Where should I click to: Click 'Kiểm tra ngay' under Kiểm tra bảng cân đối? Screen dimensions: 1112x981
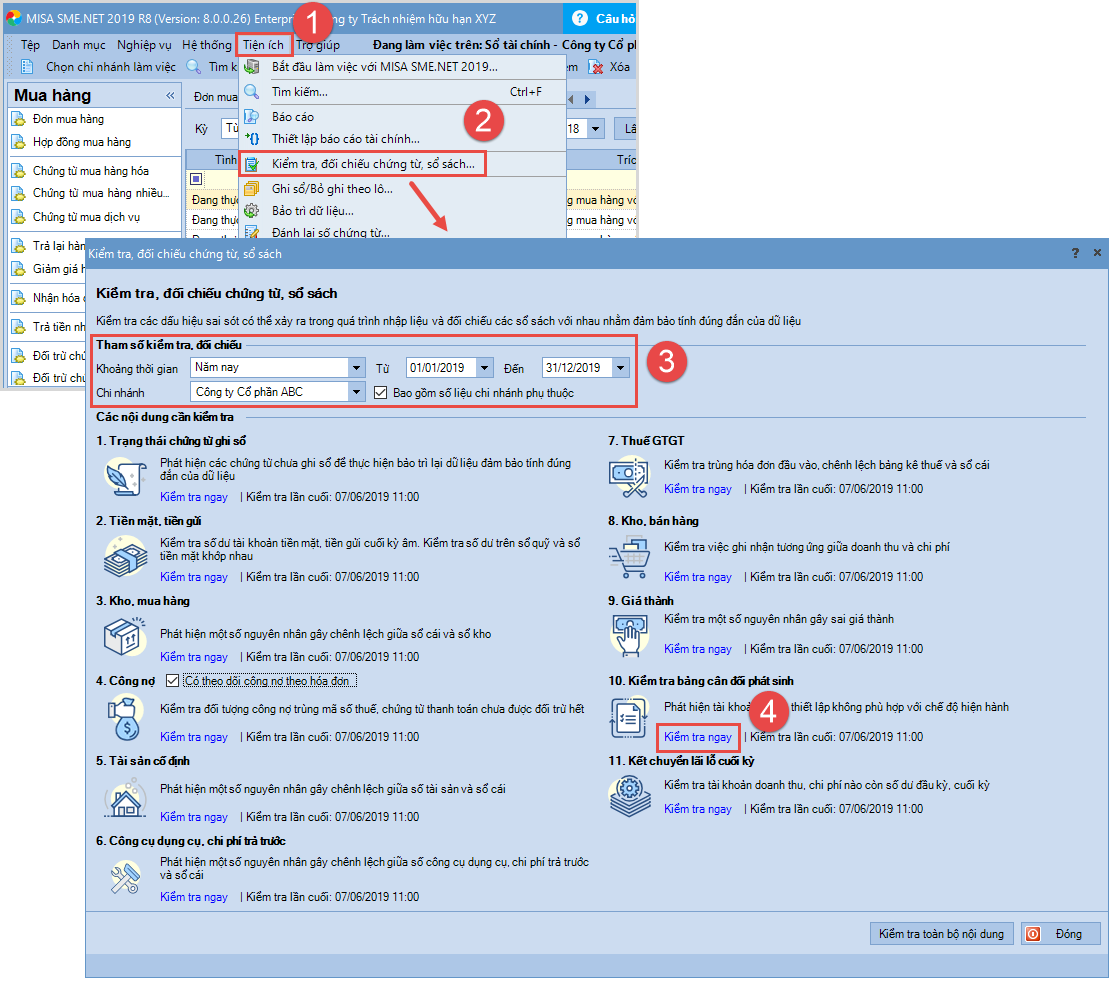(x=698, y=737)
